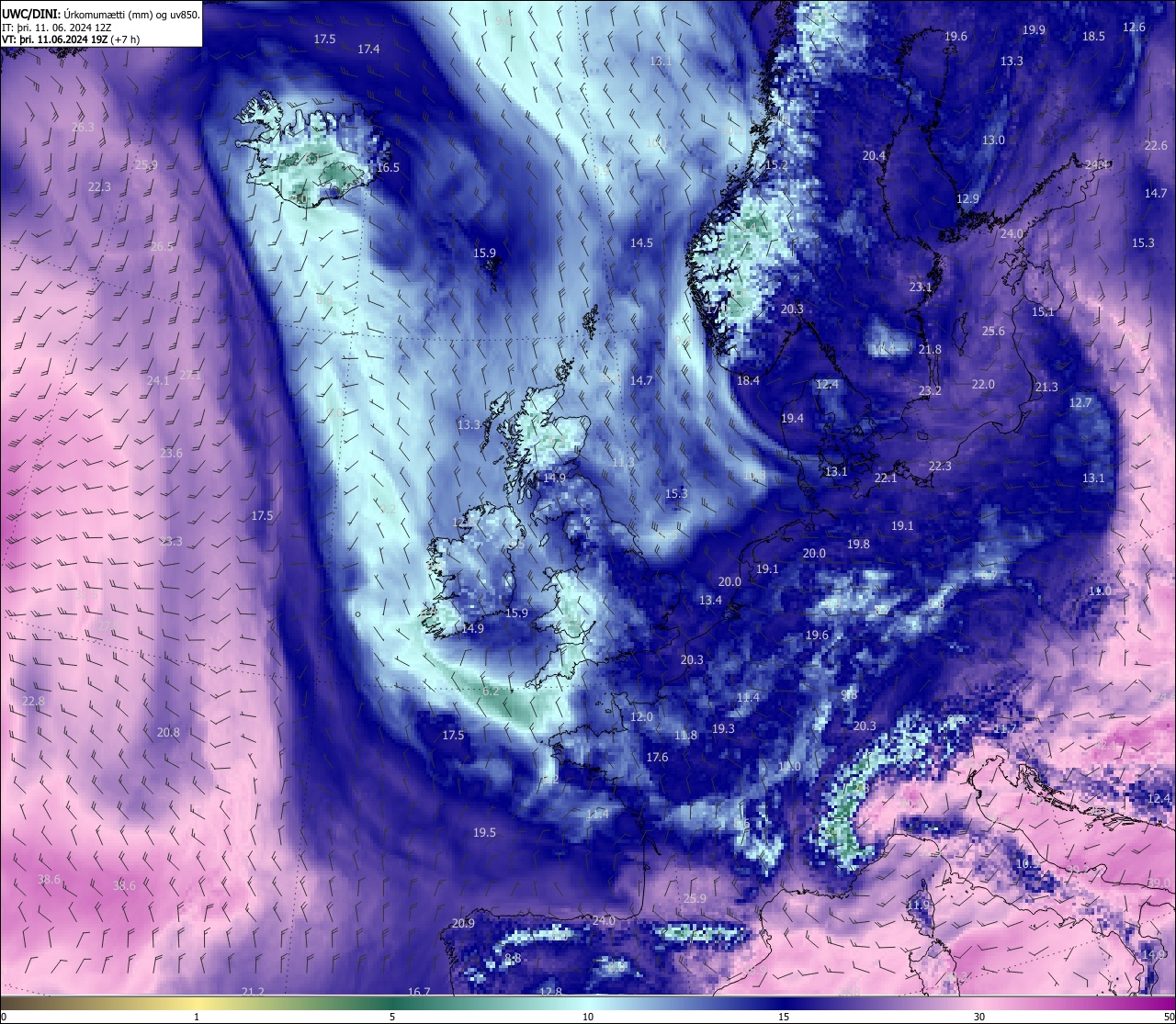Click the 19.4 value near Denmark
This screenshot has height=1024, width=1176.
[x=792, y=419]
